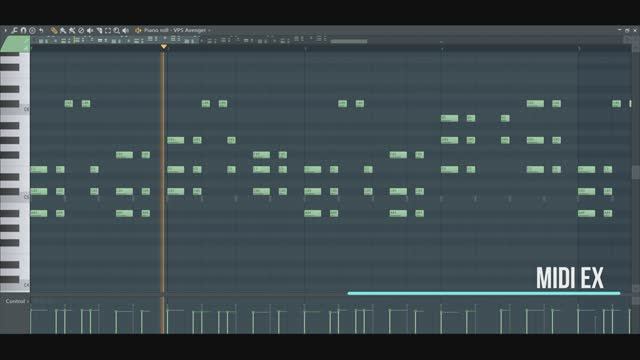Click the orange target channel icon
The image size is (640, 360).
pyautogui.click(x=138, y=30)
